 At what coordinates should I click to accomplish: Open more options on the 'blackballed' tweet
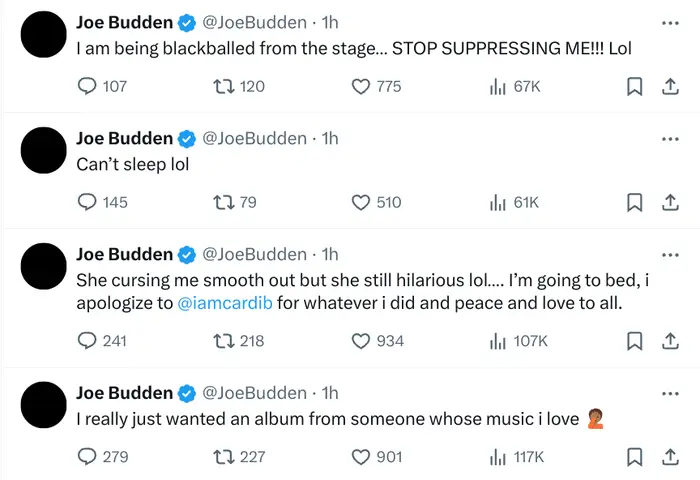(x=669, y=22)
